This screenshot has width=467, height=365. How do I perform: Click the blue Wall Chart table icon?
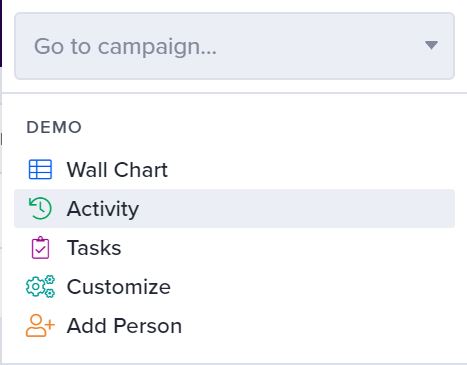(x=40, y=169)
